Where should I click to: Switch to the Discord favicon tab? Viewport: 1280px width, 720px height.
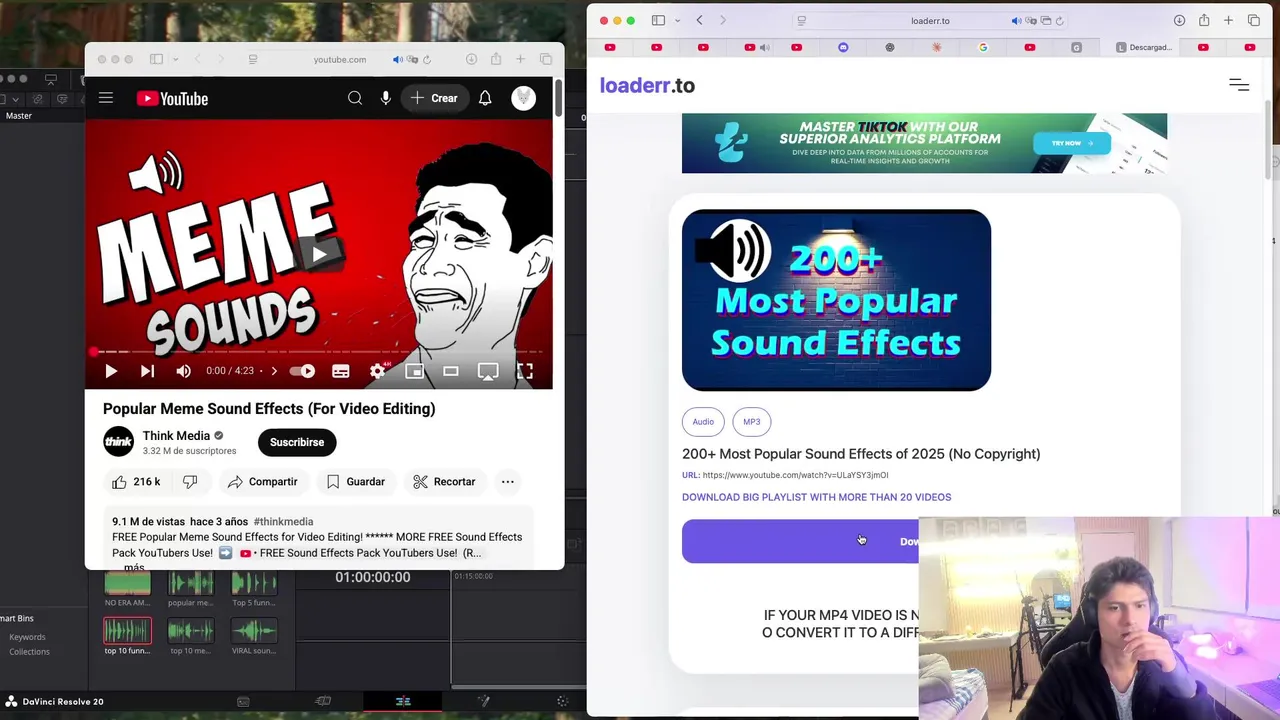point(843,47)
